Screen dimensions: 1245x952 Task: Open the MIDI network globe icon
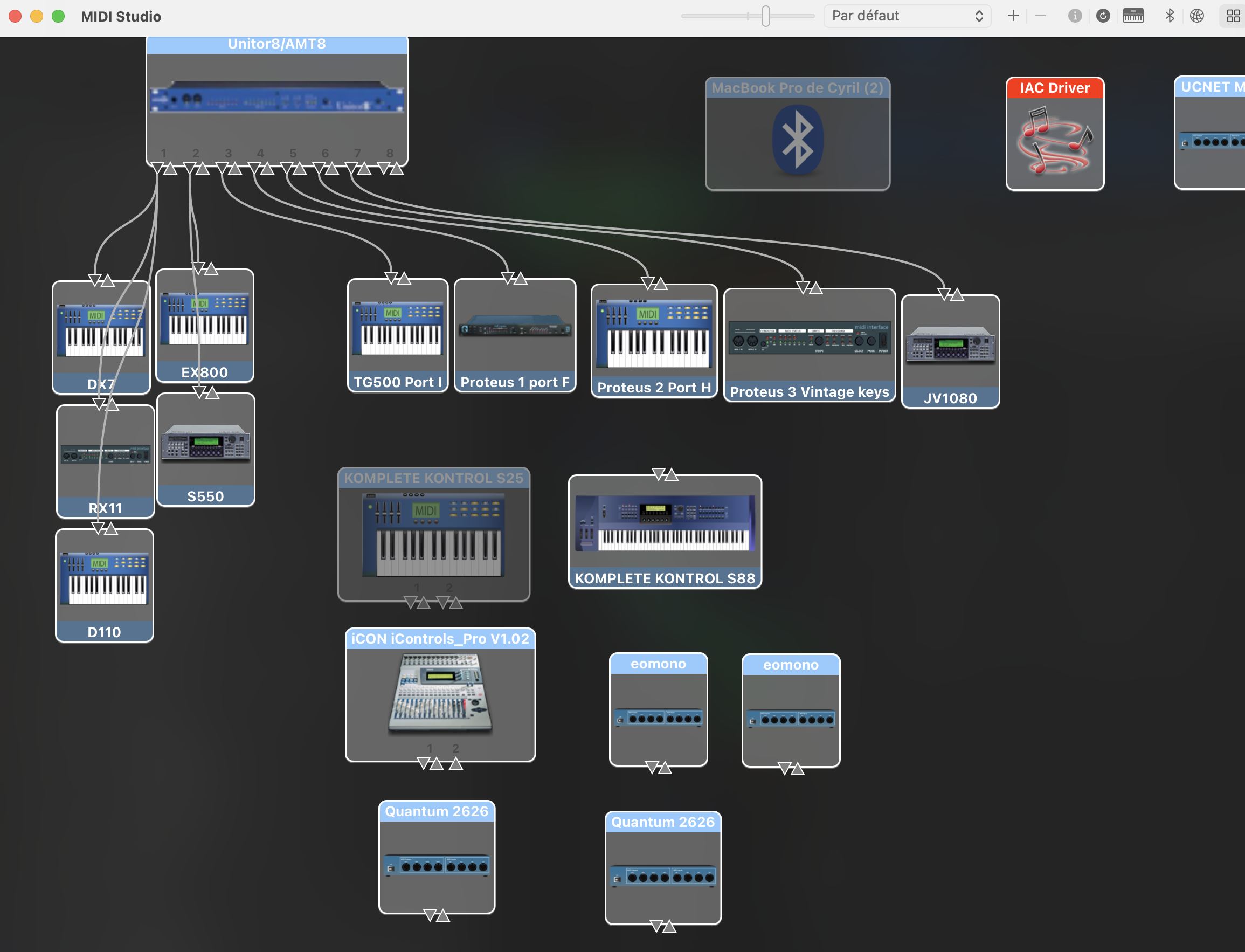[1196, 16]
